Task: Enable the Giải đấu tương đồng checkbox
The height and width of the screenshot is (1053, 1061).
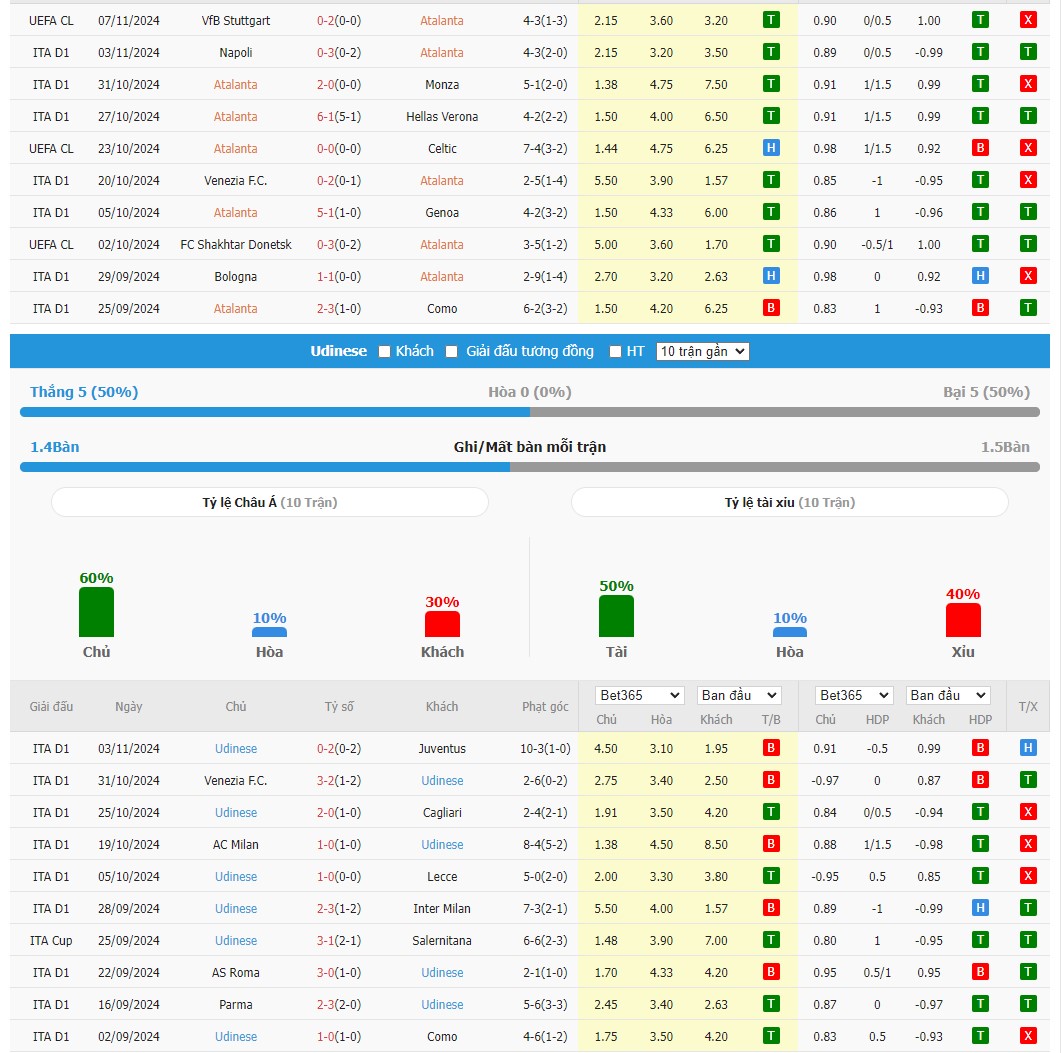Action: [451, 351]
